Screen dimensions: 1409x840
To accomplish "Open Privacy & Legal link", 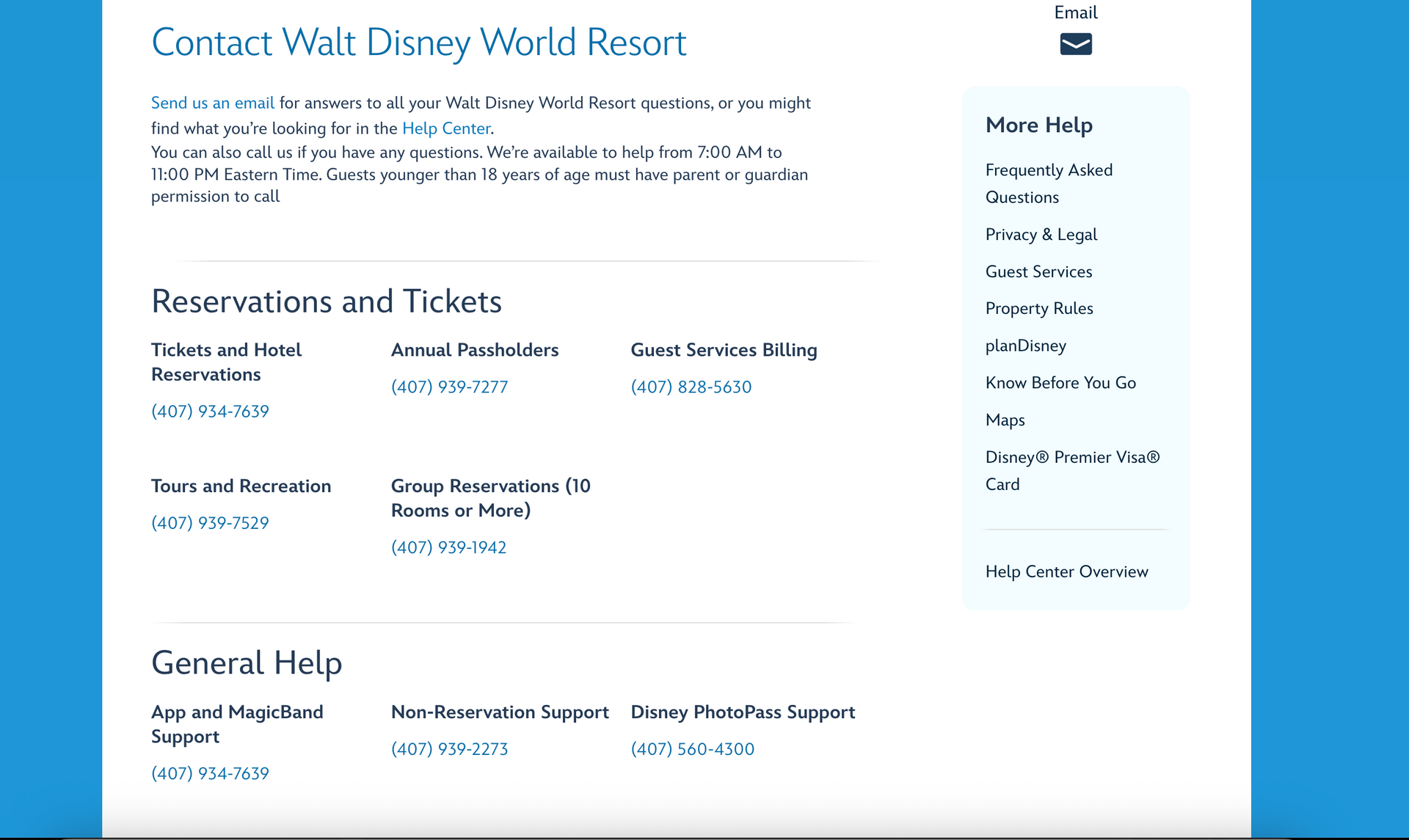I will pos(1041,235).
